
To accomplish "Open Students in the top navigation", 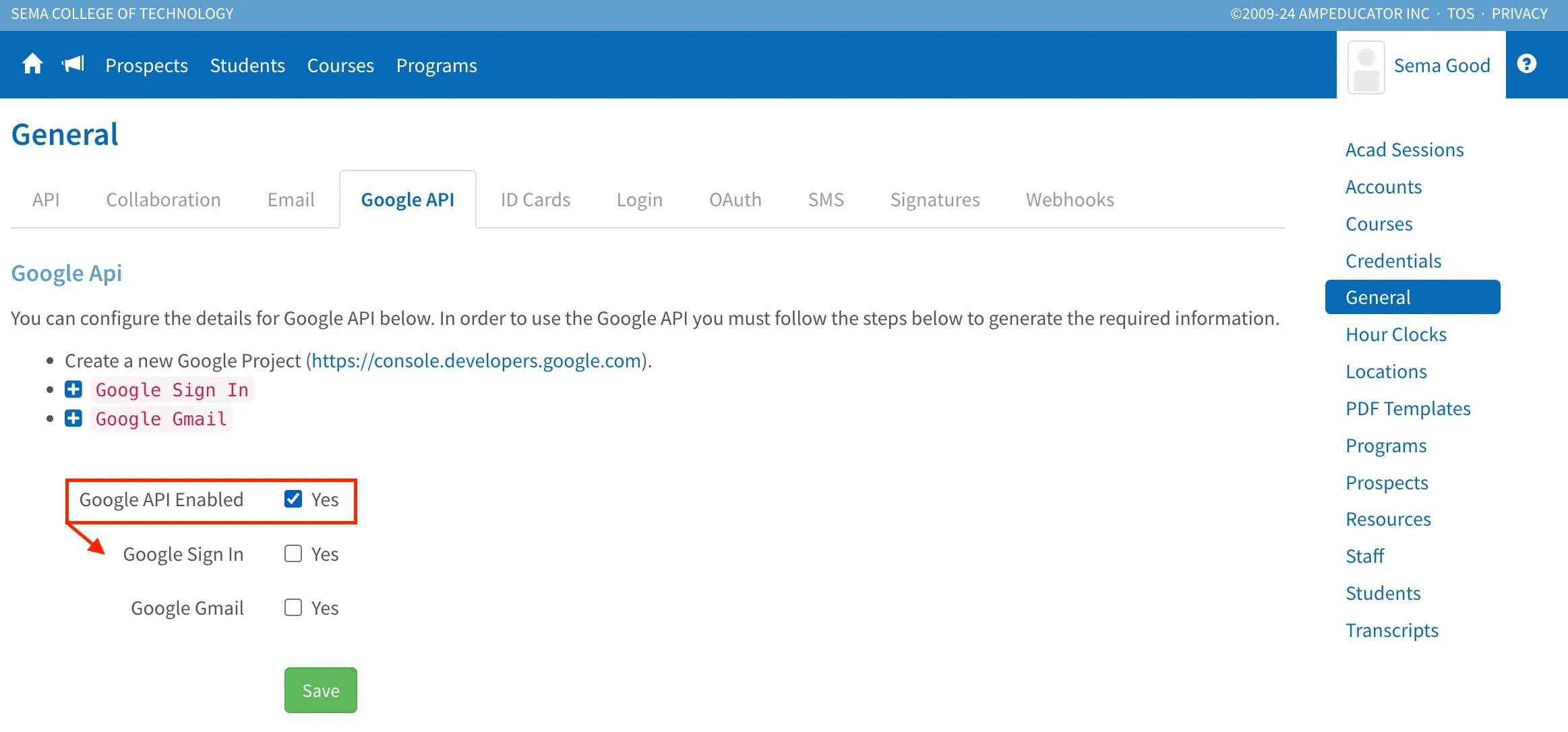I will [247, 65].
